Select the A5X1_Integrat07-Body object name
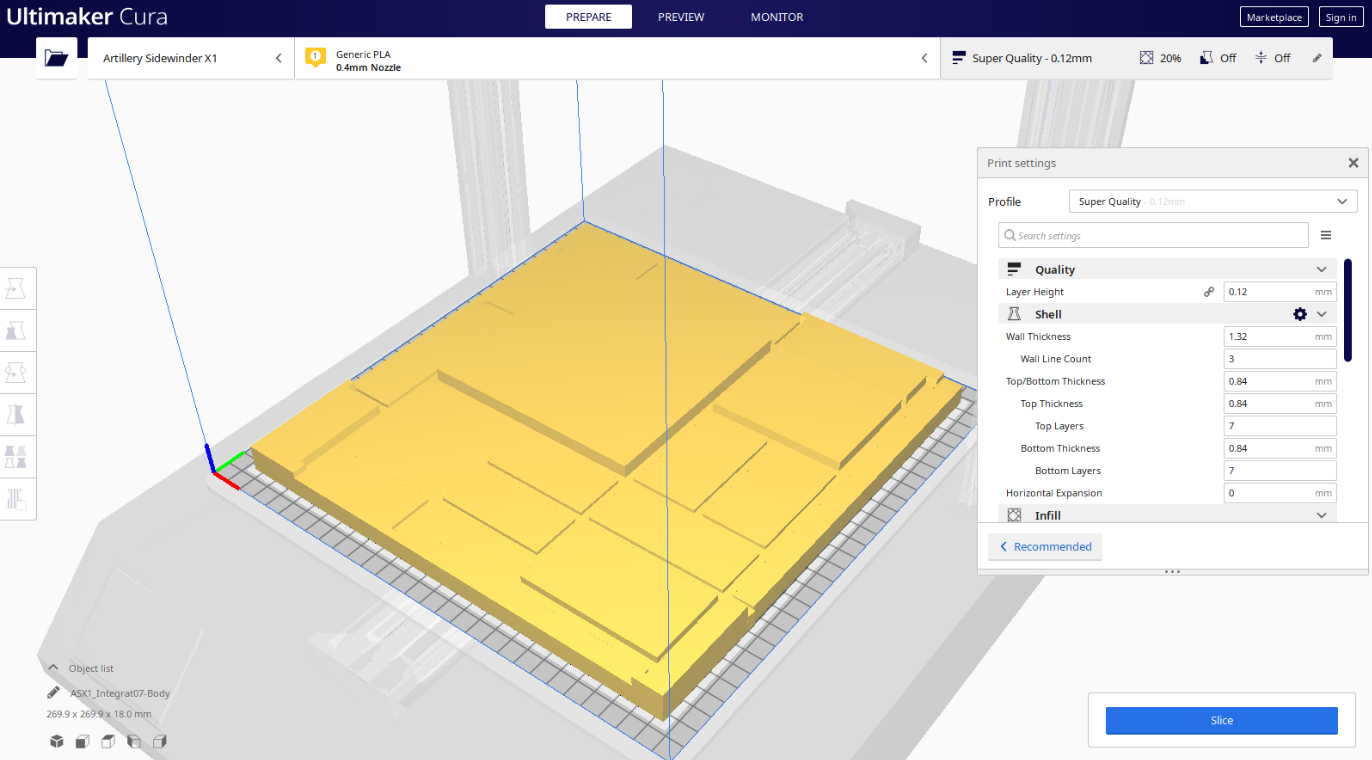Viewport: 1372px width, 760px height. click(120, 693)
